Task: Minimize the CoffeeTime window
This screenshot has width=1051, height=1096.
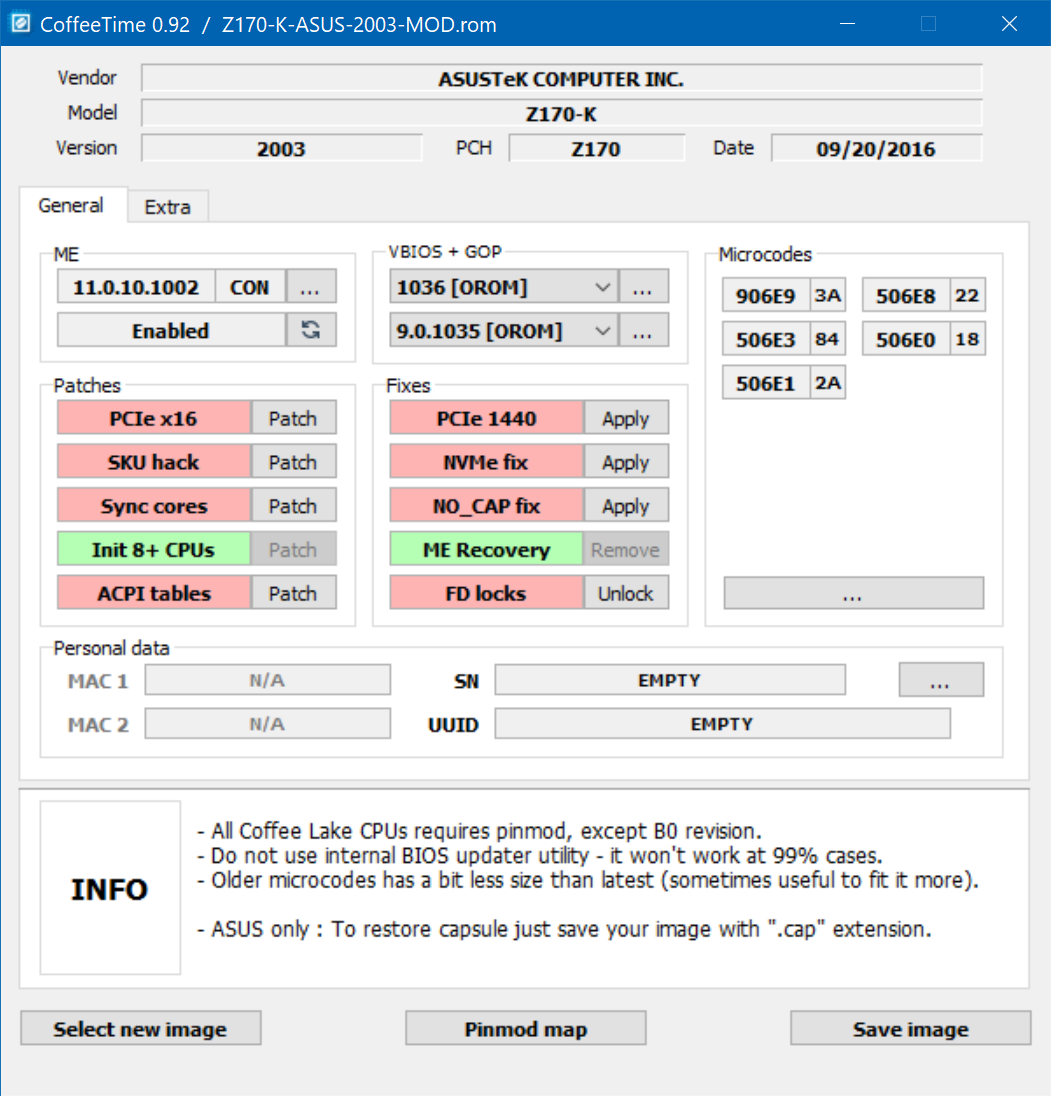Action: (848, 24)
